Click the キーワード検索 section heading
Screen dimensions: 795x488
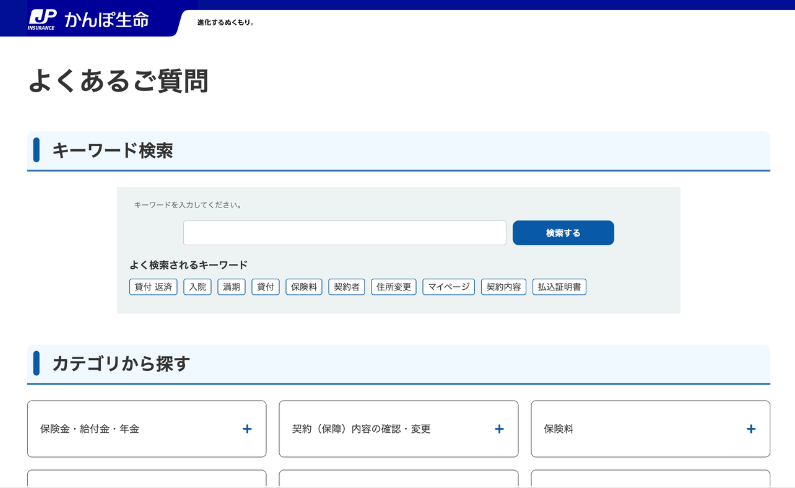pyautogui.click(x=113, y=151)
